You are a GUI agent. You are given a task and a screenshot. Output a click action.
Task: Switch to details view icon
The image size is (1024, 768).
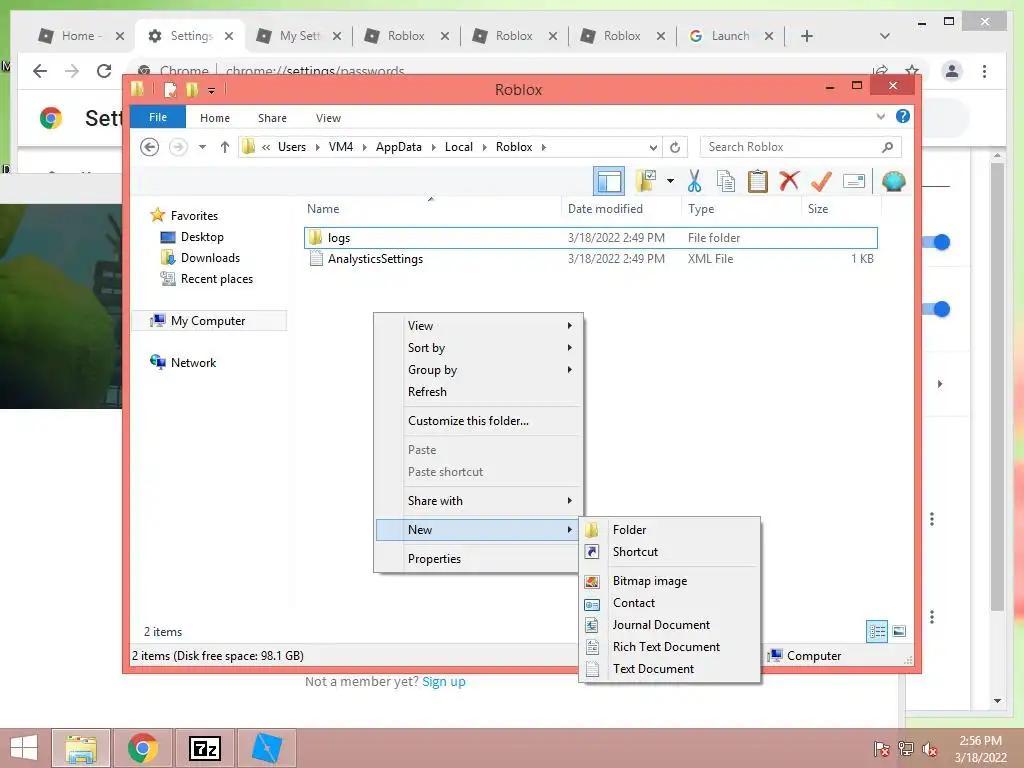(x=877, y=631)
